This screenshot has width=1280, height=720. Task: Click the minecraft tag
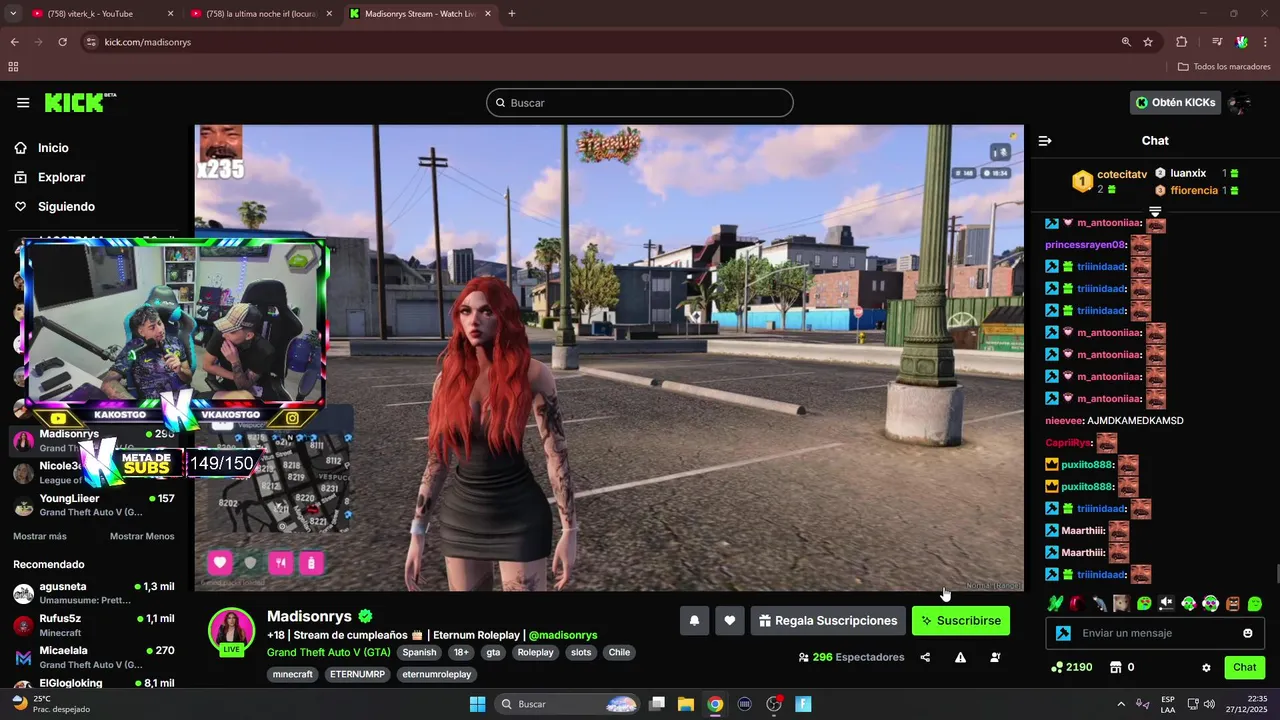click(x=293, y=674)
